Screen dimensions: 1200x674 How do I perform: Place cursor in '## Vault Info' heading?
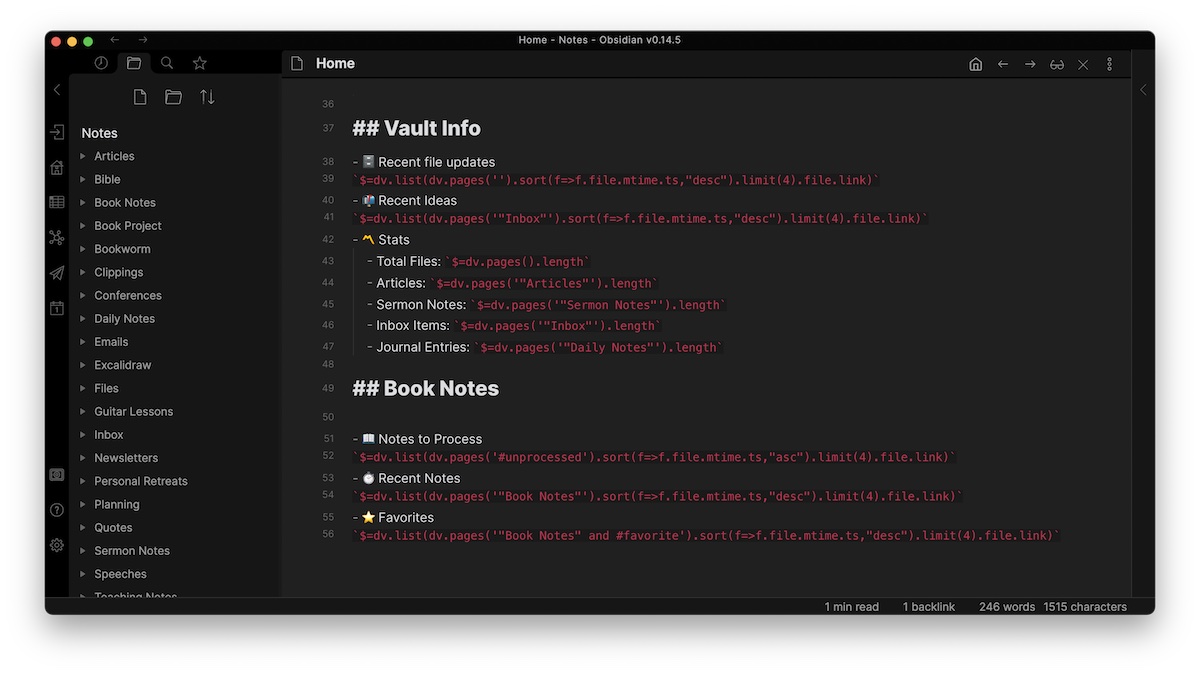[x=416, y=128]
